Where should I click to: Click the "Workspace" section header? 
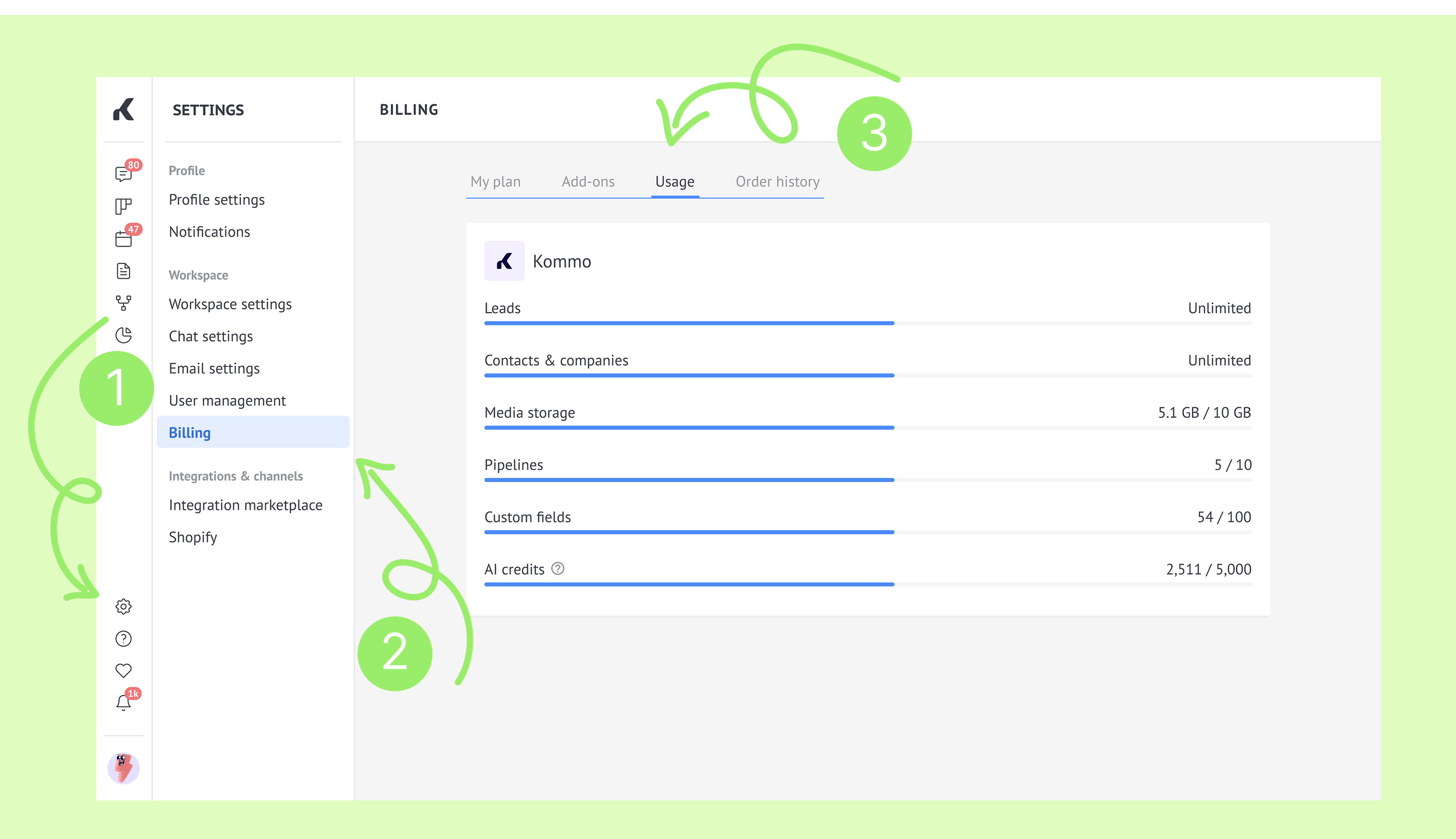[x=198, y=275]
